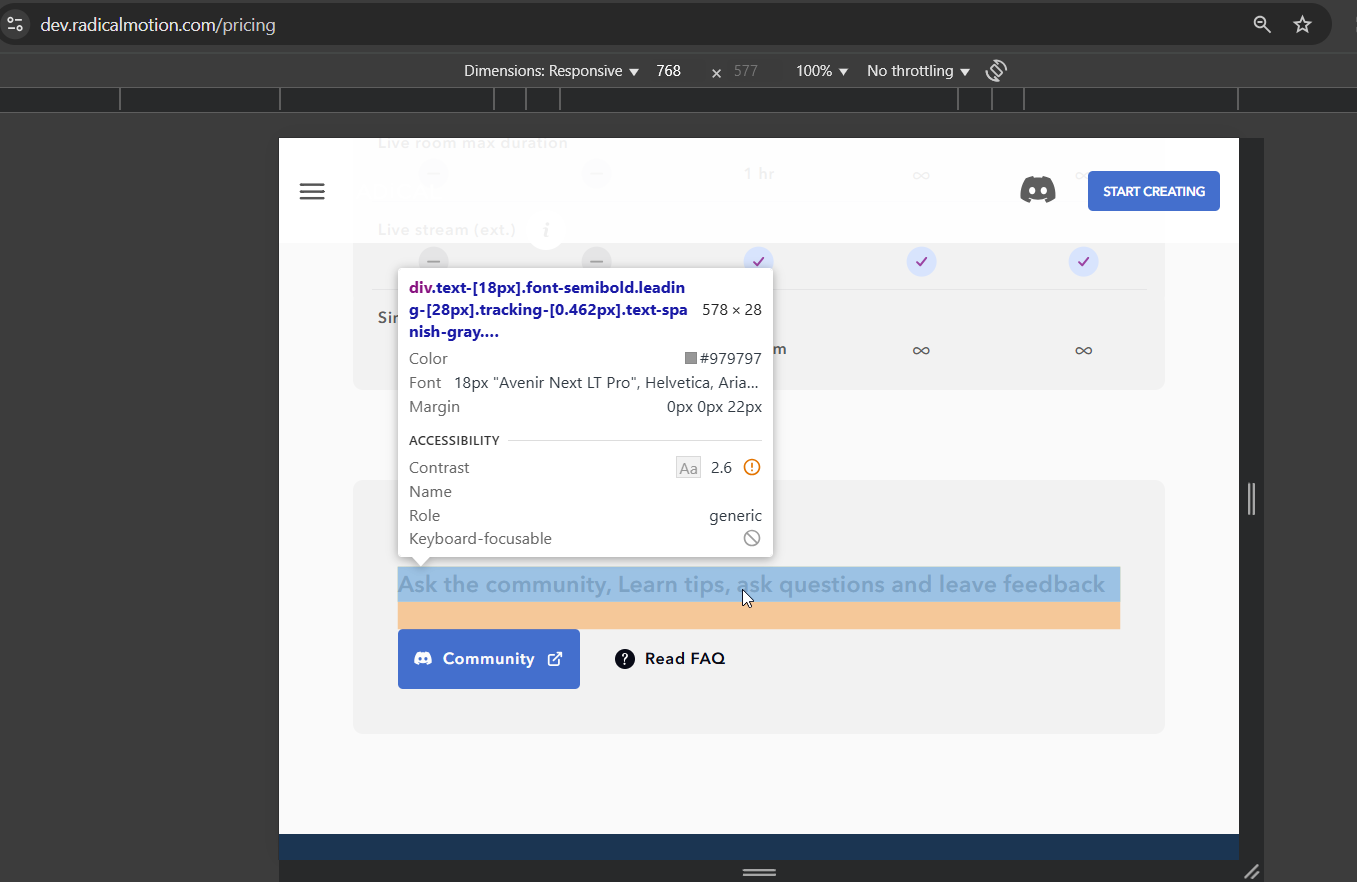Click the browser zoom magnifier icon
1357x882 pixels.
click(x=1262, y=25)
